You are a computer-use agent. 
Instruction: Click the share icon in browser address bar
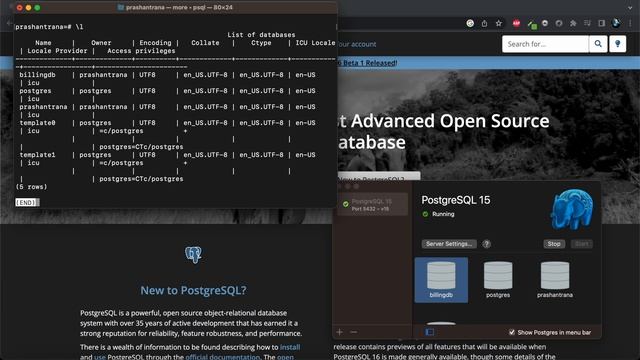[484, 23]
